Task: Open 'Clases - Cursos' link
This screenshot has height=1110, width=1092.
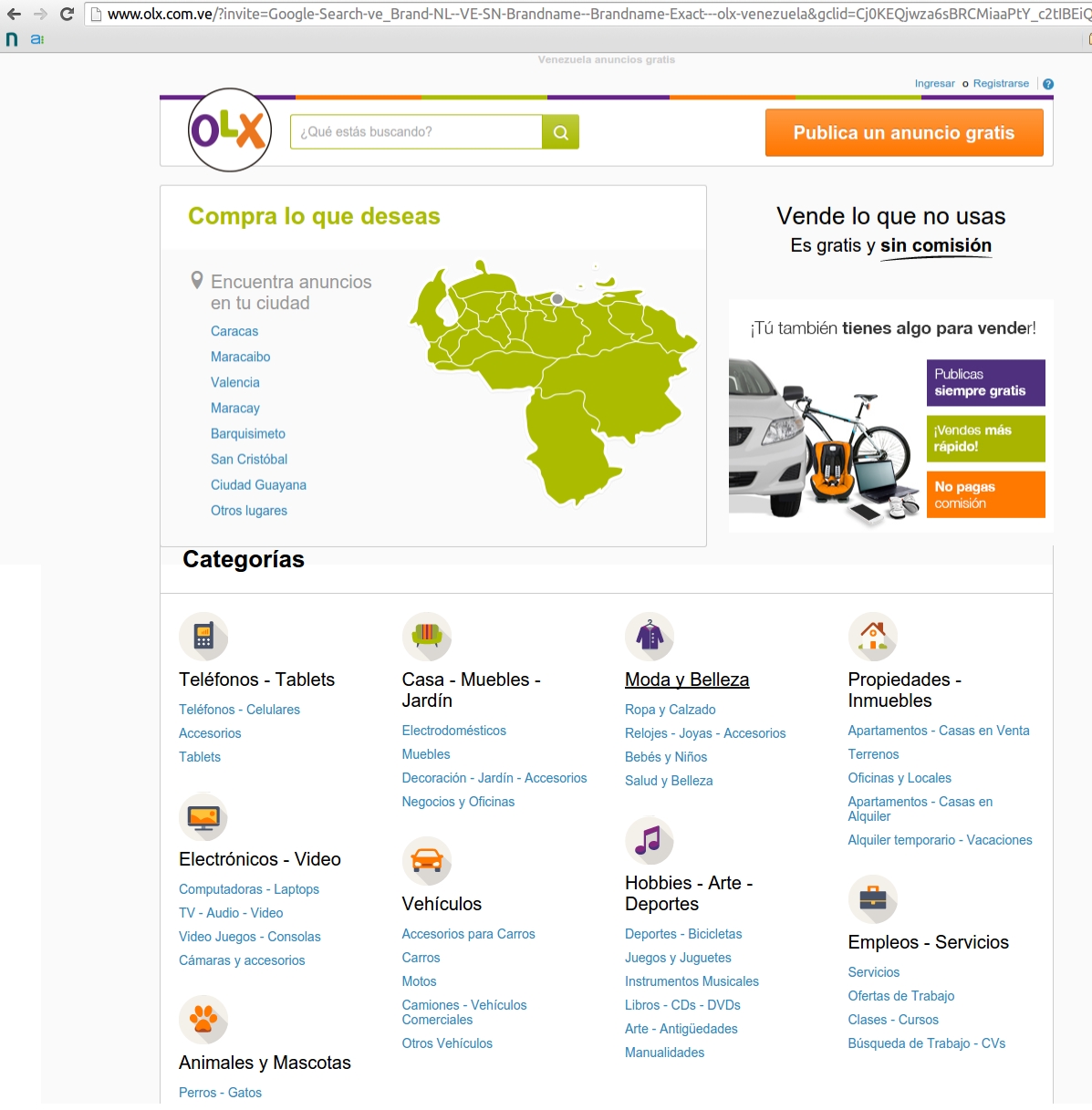Action: tap(893, 1019)
